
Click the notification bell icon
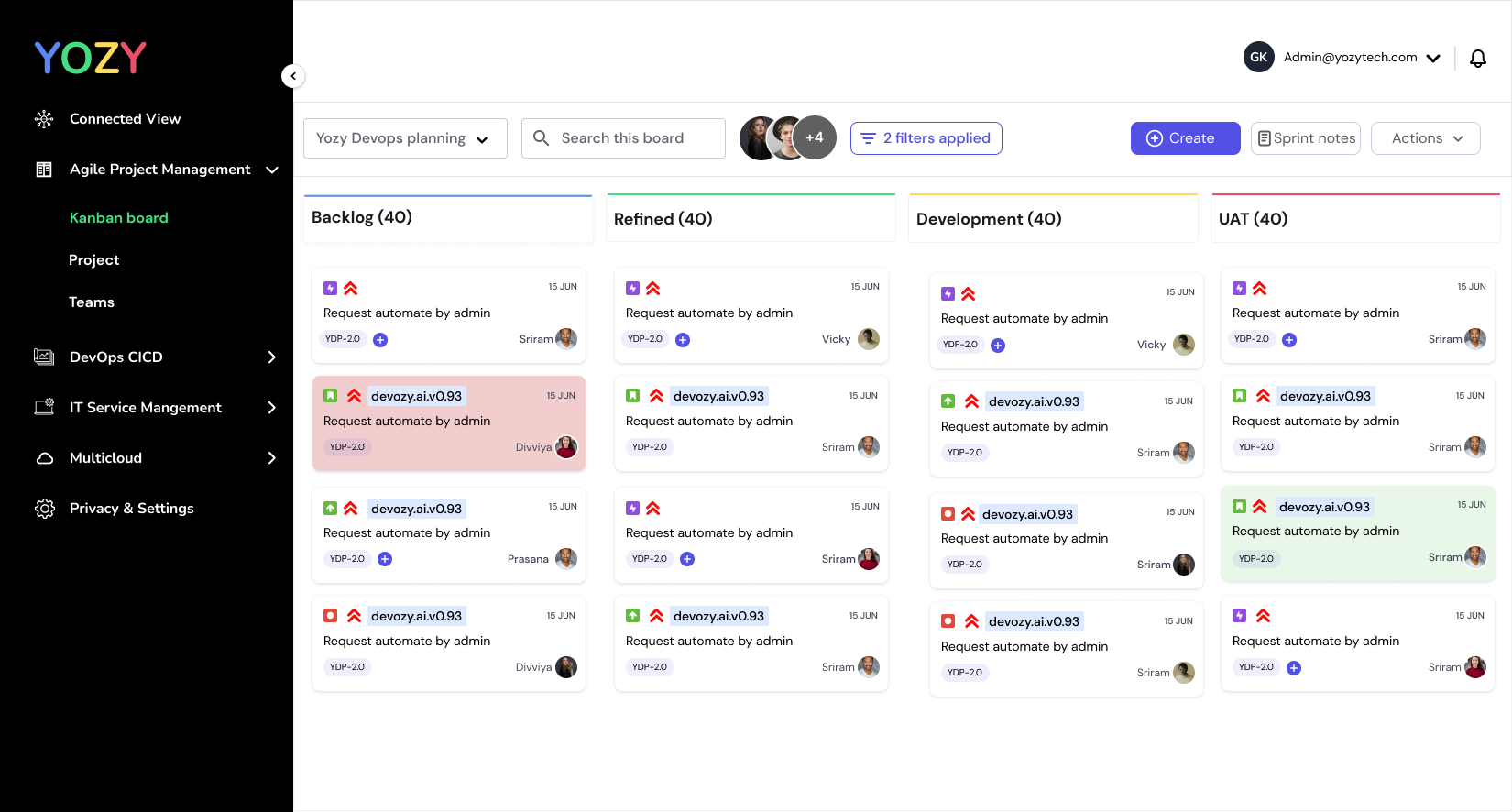coord(1477,58)
